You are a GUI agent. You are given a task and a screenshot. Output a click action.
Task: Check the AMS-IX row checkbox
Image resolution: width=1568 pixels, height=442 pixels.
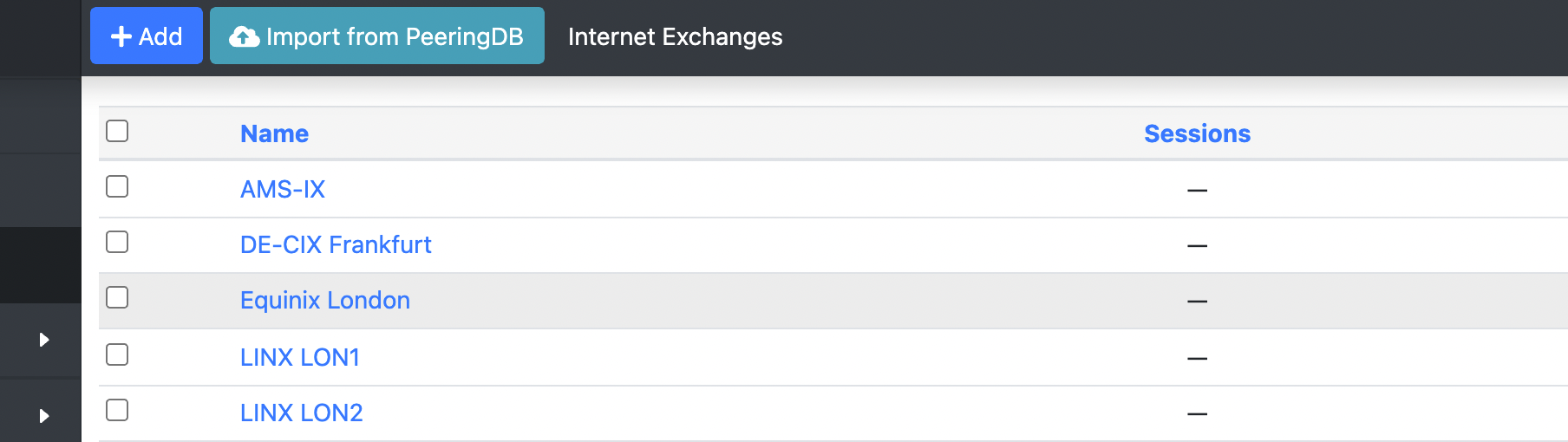coord(117,186)
